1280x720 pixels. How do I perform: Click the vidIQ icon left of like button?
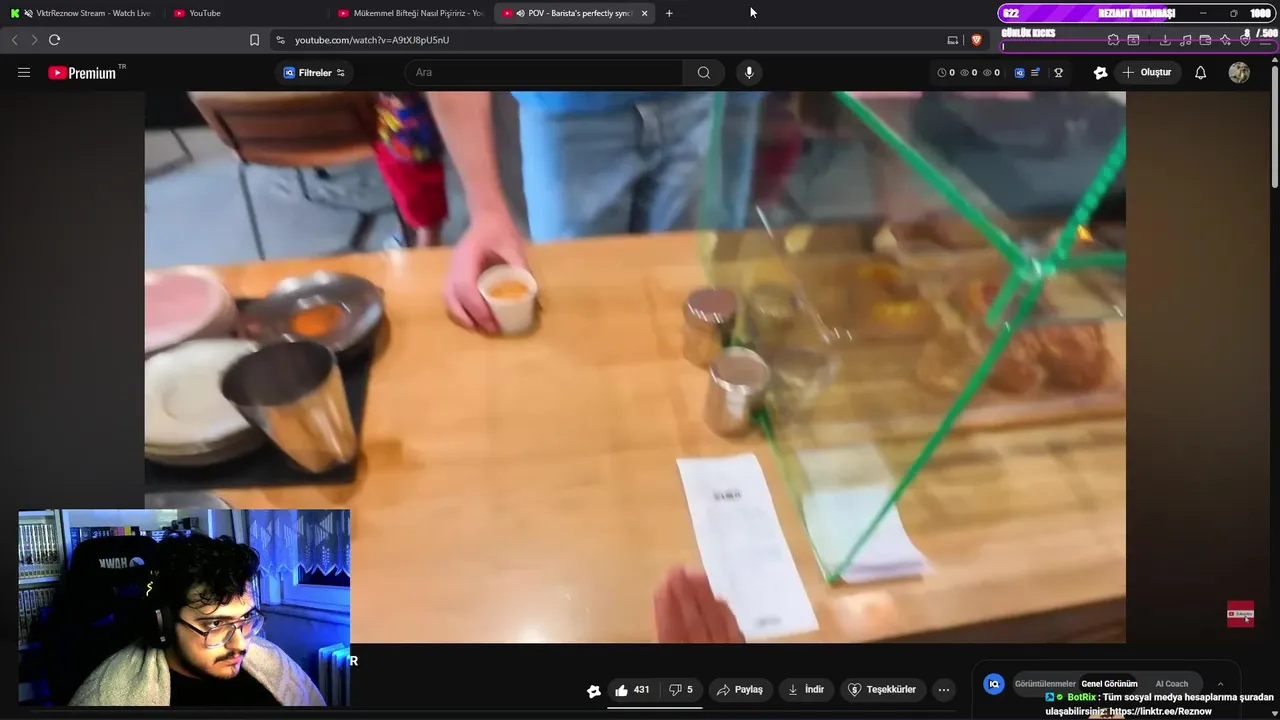(x=594, y=690)
